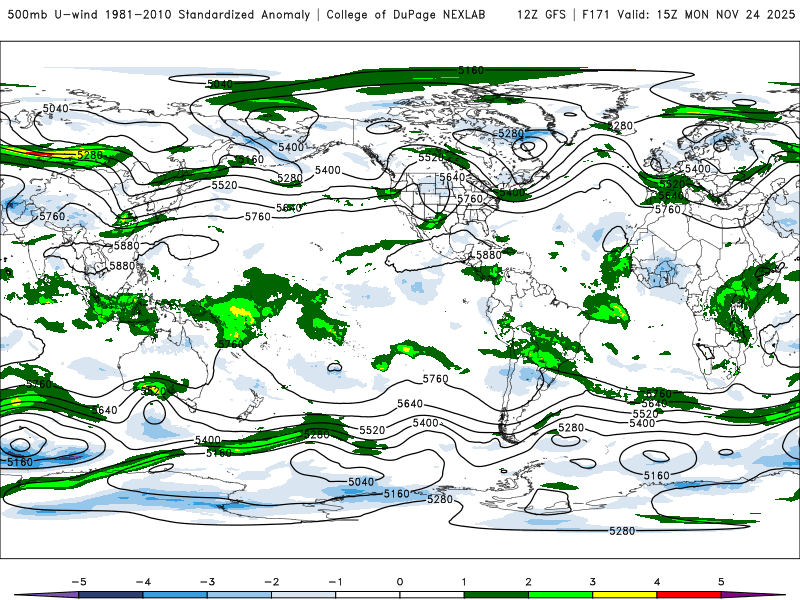Click the '12Z GFS' model run label
The height and width of the screenshot is (600, 800).
click(541, 15)
